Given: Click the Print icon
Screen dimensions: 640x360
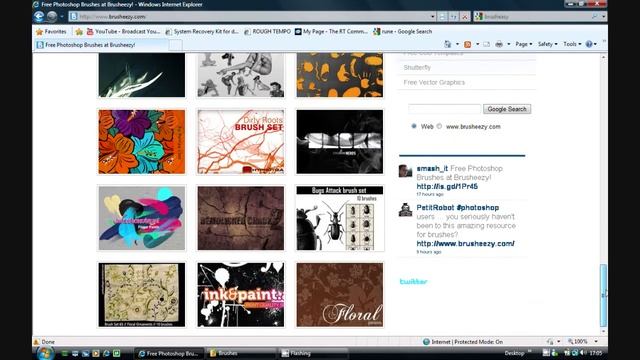Looking at the screenshot, I should 499,44.
